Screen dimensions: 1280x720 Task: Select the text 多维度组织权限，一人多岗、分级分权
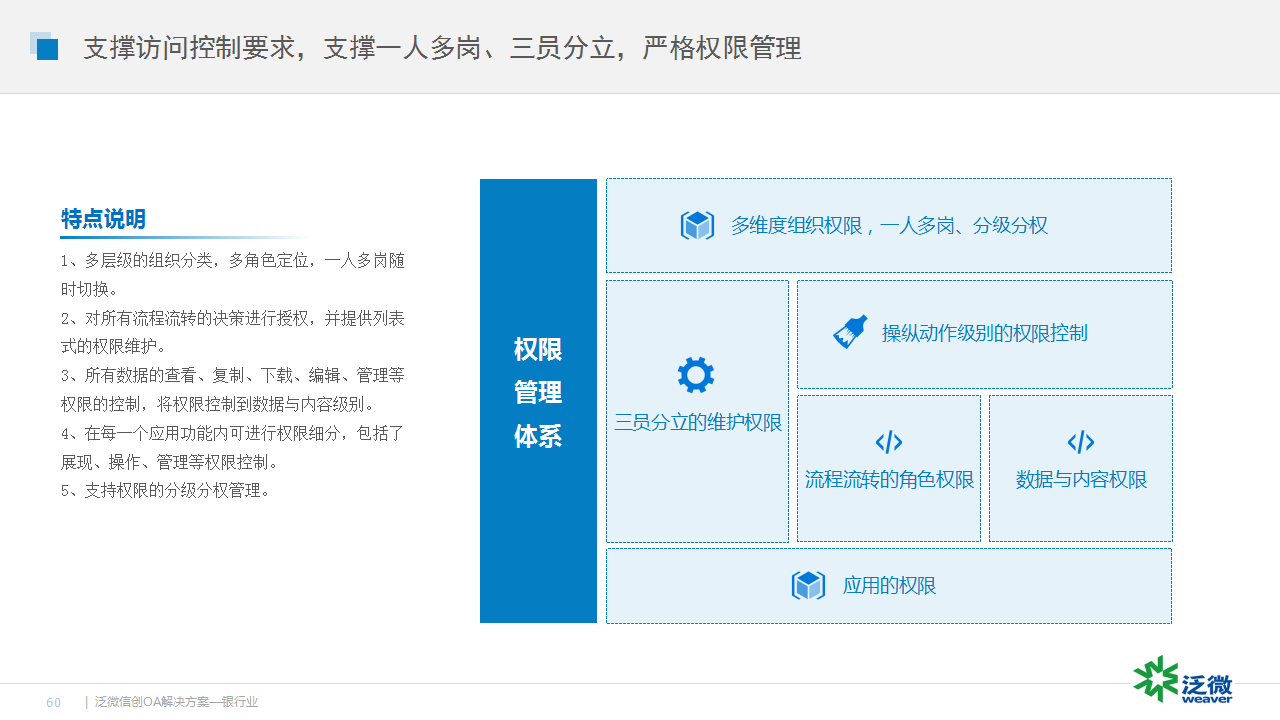pyautogui.click(x=889, y=226)
